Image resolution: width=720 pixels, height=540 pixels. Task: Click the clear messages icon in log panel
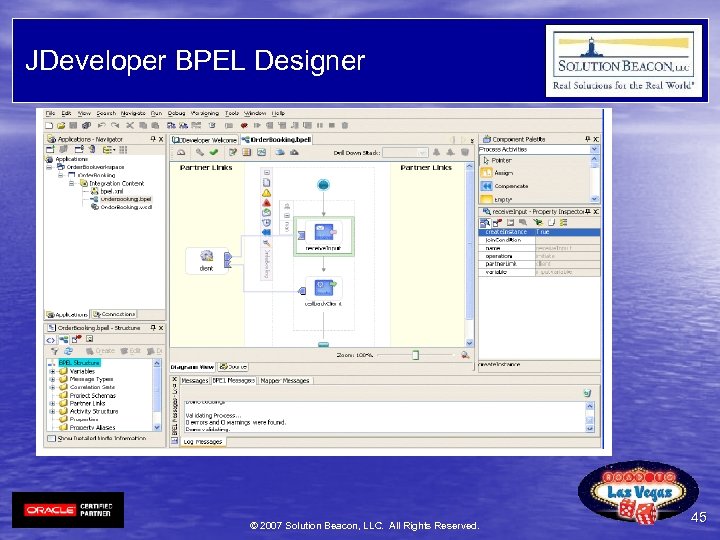[587, 393]
